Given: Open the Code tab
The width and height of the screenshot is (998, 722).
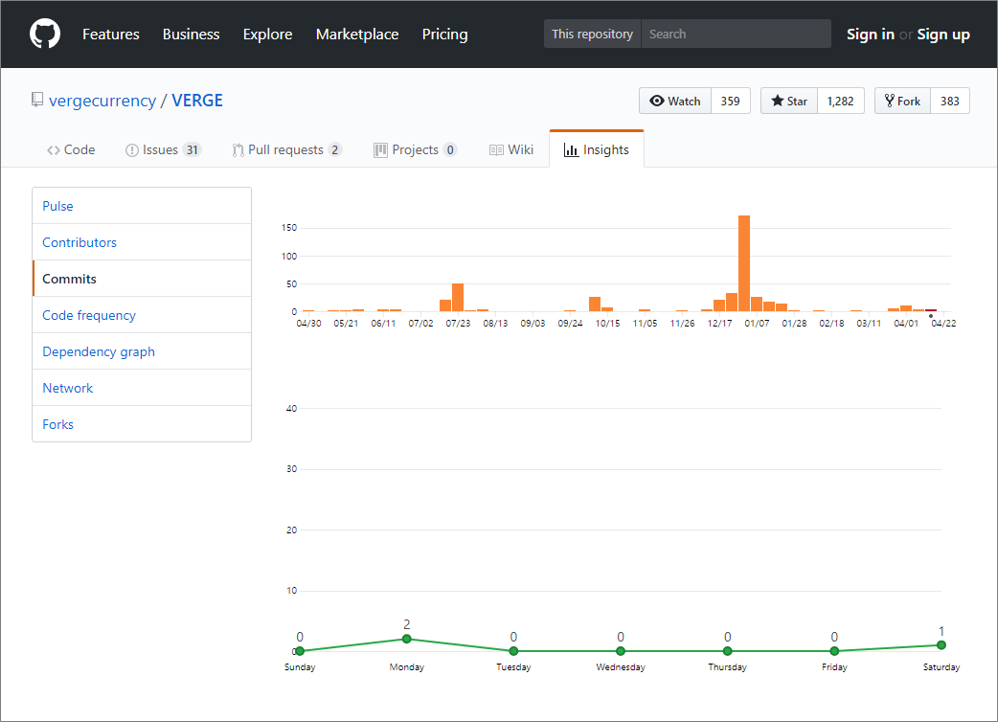Looking at the screenshot, I should pyautogui.click(x=71, y=150).
